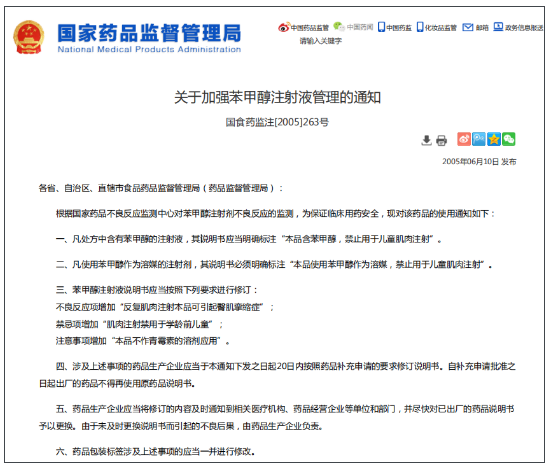547x470 pixels.
Task: Click item 三、苯甲醇注射液说明书 line
Action: [x=157, y=290]
